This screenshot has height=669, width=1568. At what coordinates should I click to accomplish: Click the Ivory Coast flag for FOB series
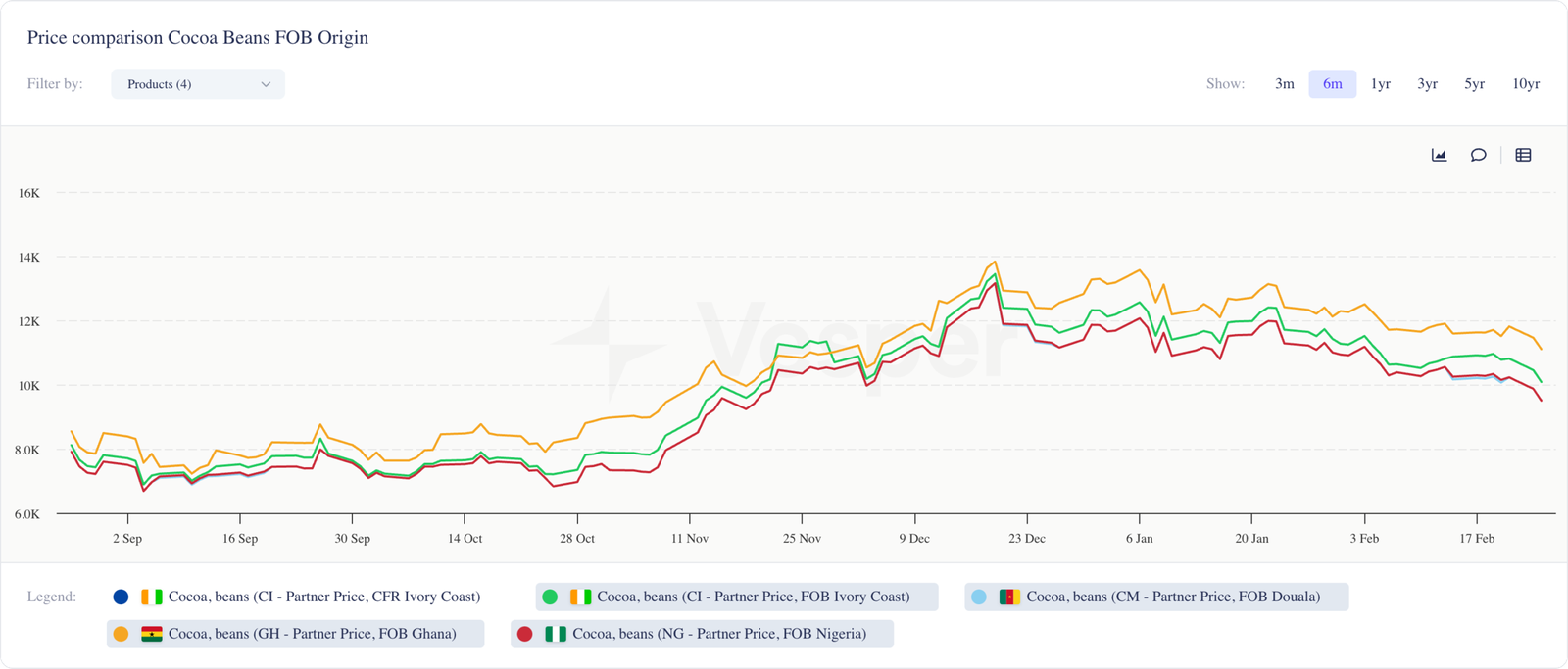pos(580,597)
